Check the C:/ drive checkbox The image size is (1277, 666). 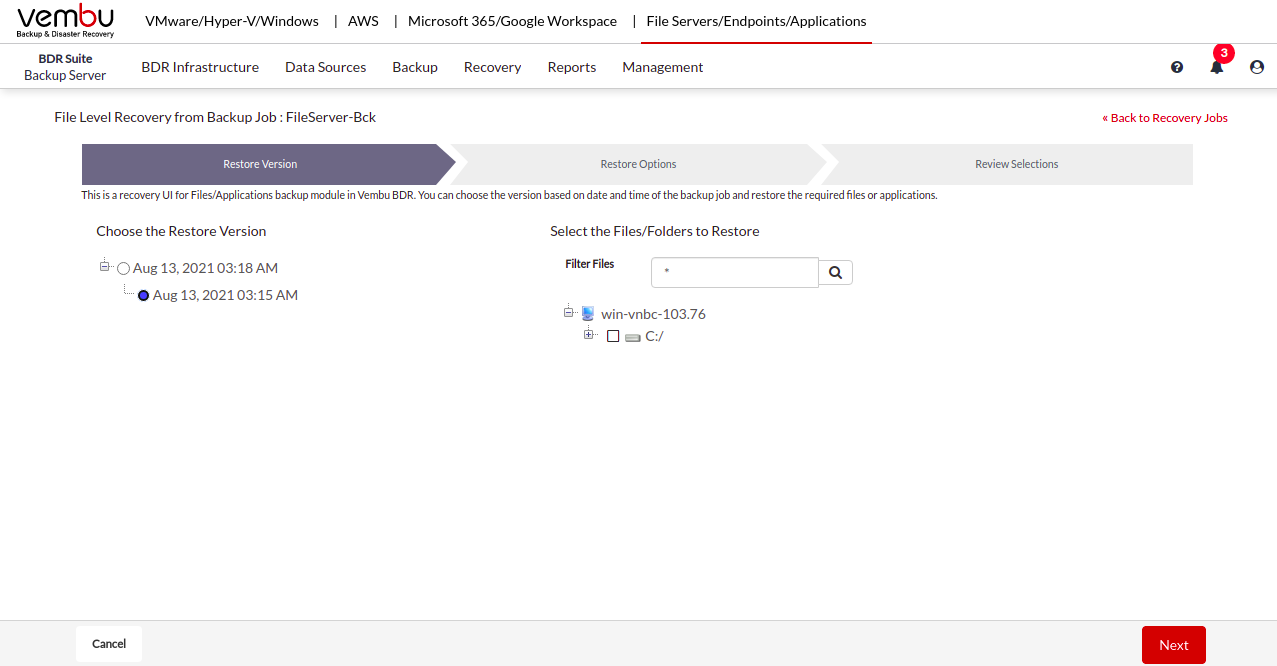pyautogui.click(x=613, y=336)
